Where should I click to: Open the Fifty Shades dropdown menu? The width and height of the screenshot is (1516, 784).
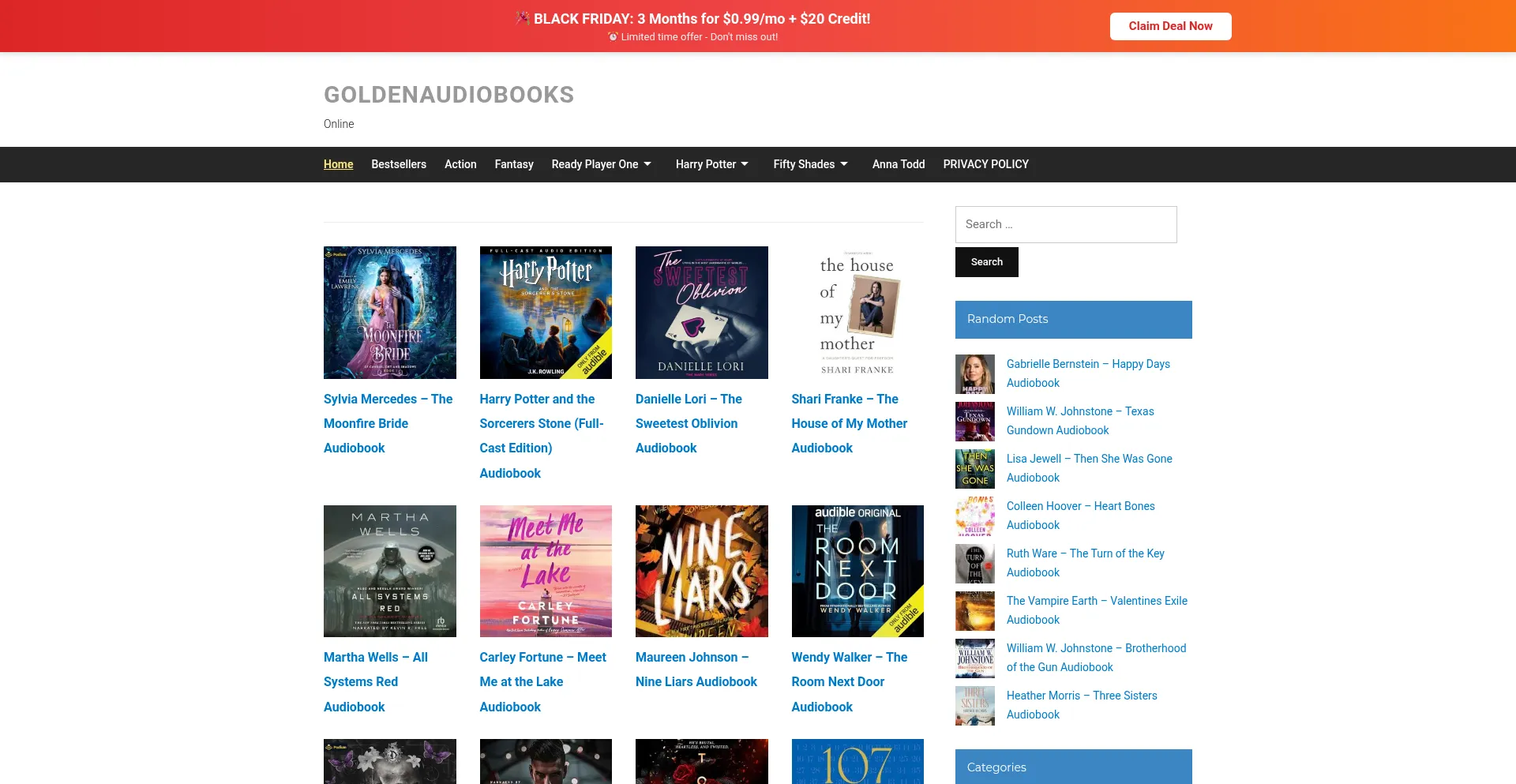[811, 164]
